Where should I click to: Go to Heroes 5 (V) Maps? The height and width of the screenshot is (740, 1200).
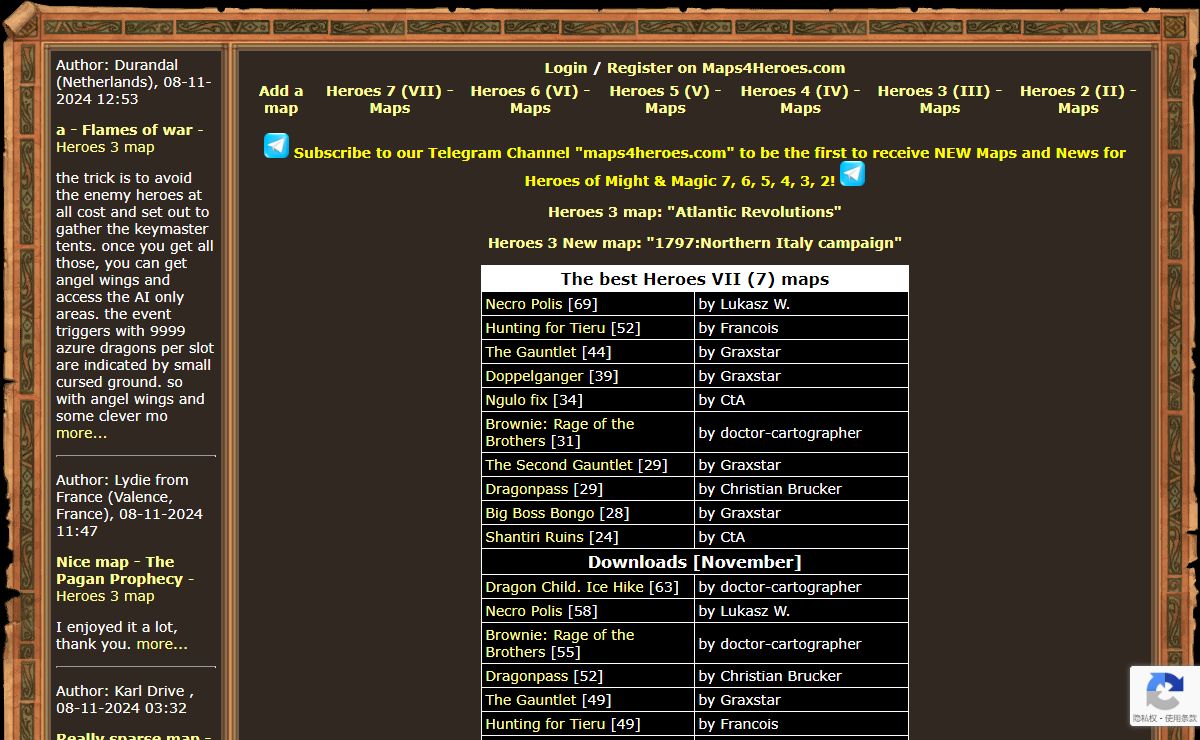point(665,100)
